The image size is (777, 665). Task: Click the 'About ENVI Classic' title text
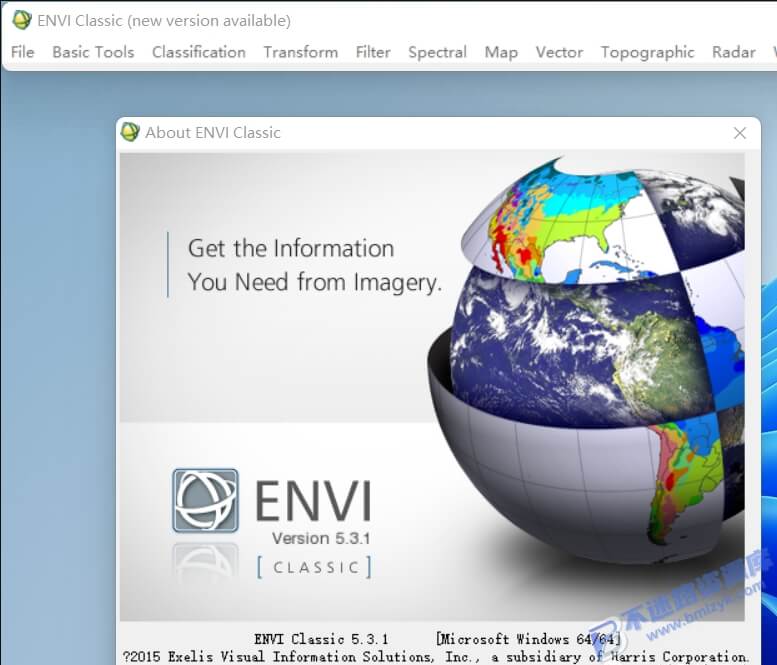point(213,133)
